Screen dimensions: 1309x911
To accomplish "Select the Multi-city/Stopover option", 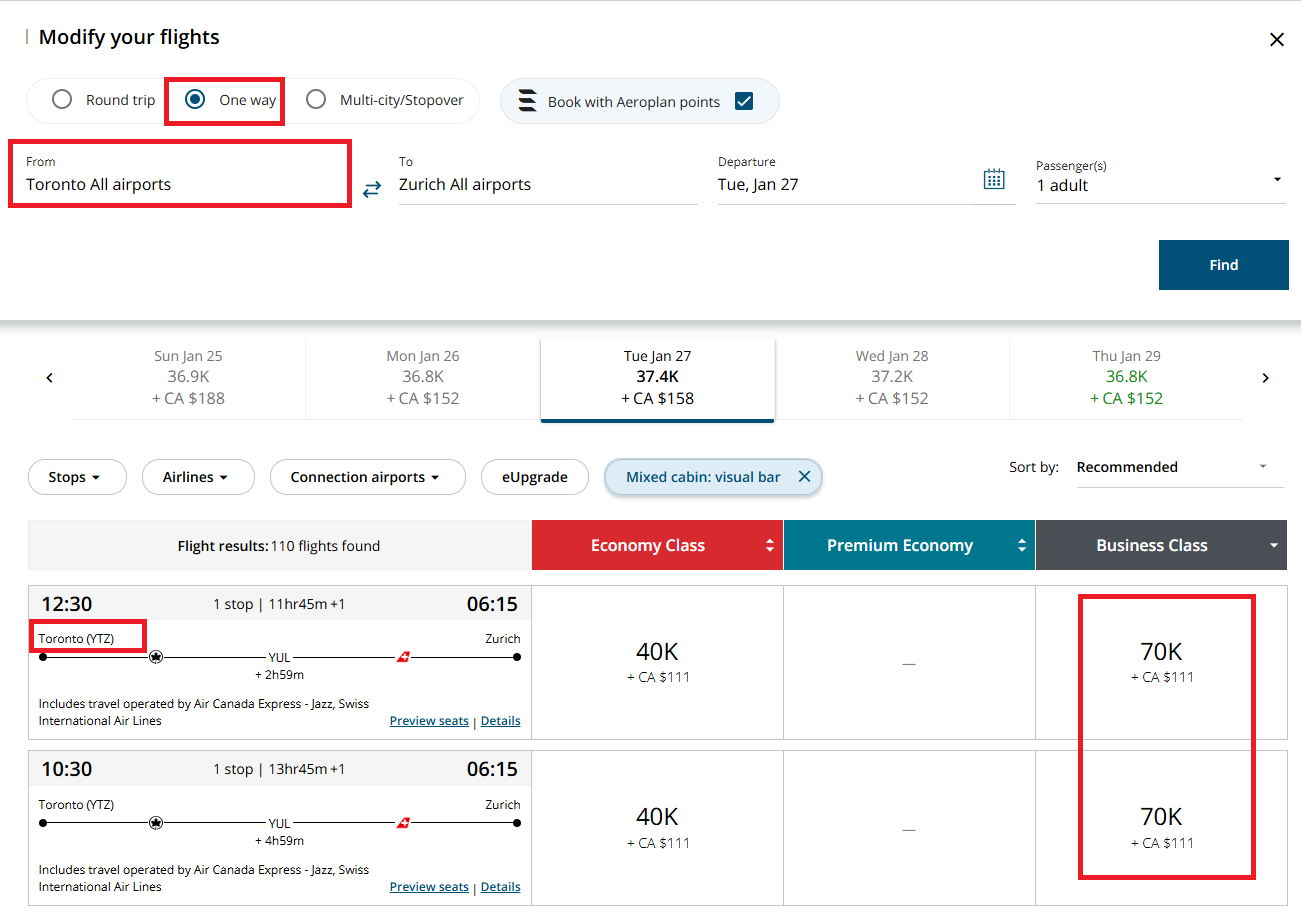I will point(317,99).
